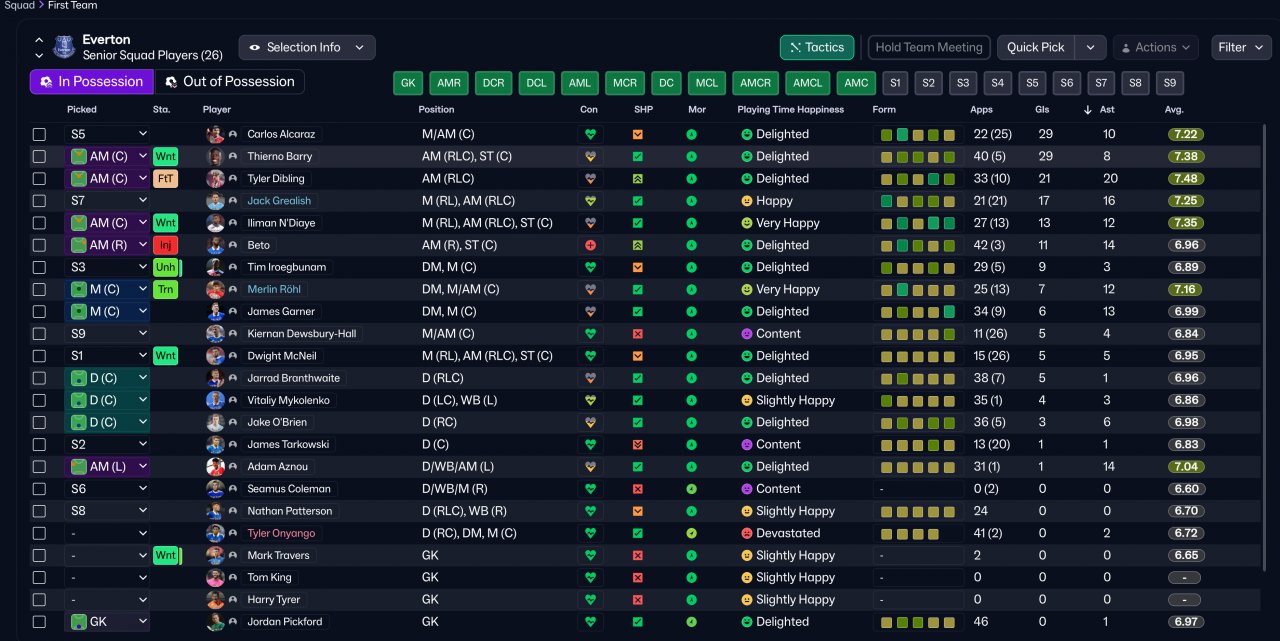Screen dimensions: 1280x641
Task: Click Seamus Coleman's morale icon
Action: click(691, 489)
